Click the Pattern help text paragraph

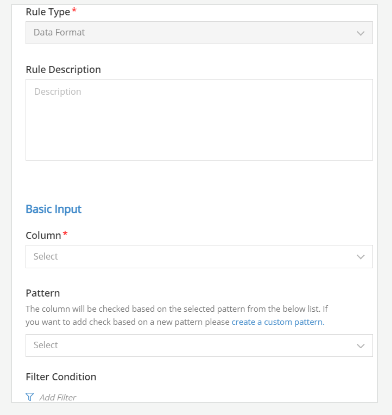(177, 315)
